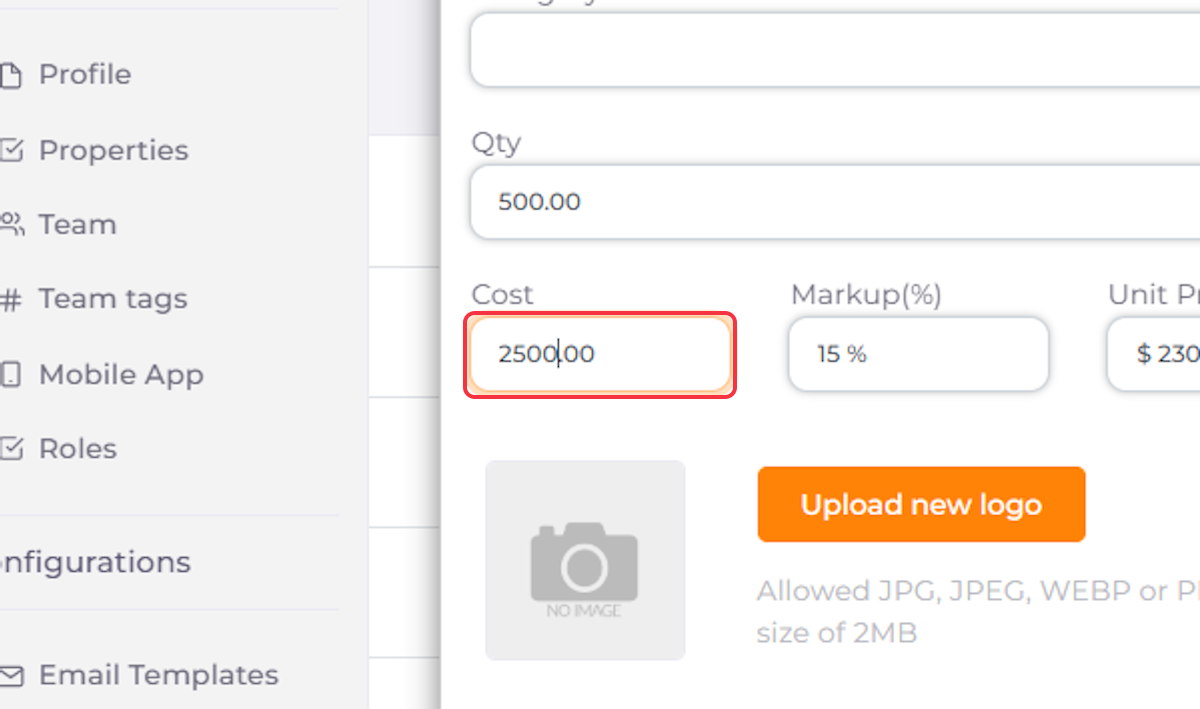Open the Profile menu item
The width and height of the screenshot is (1200, 709).
85,75
